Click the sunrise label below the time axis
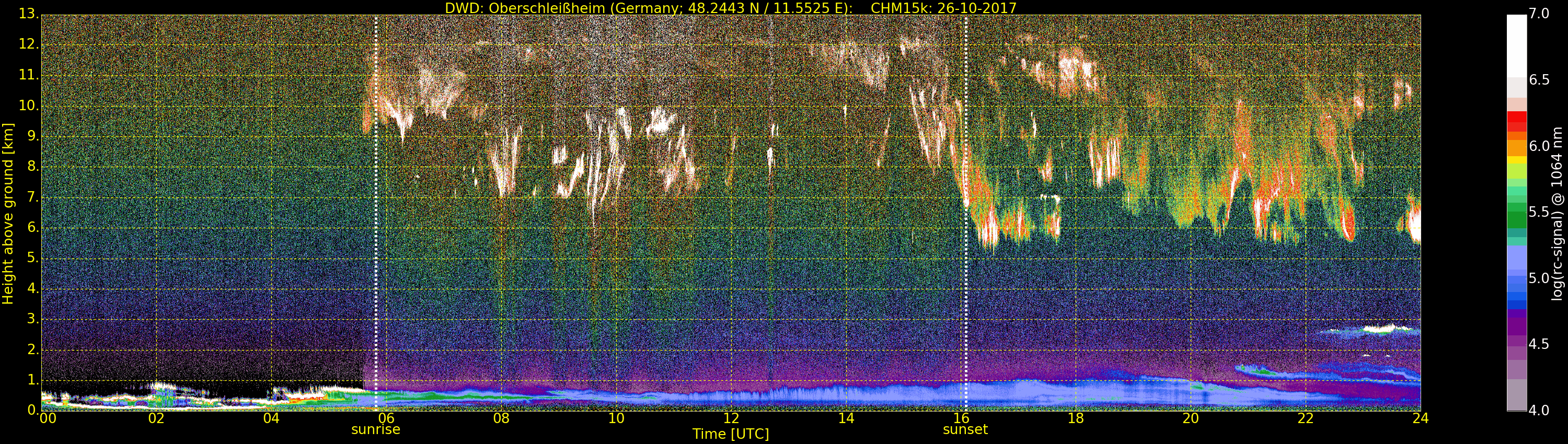 click(376, 429)
